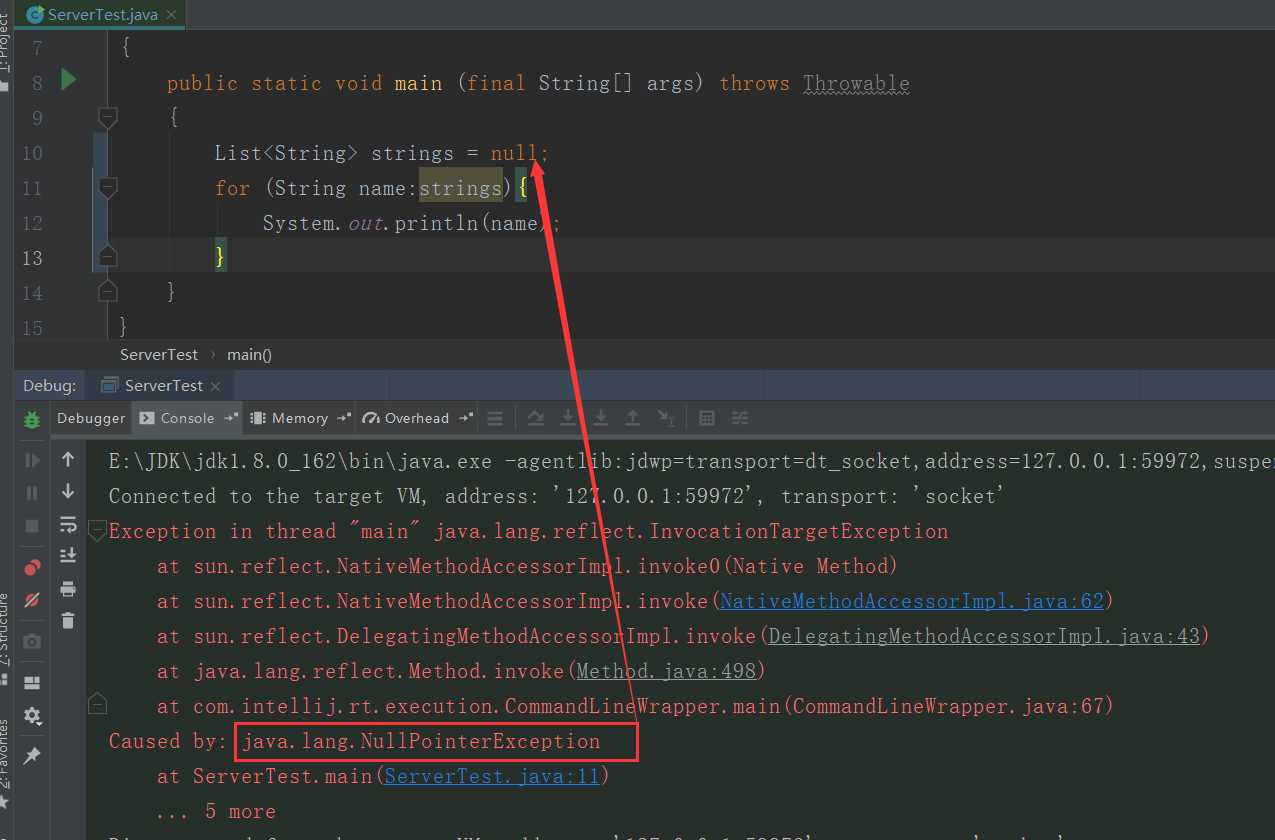Toggle soft-wrap in the console sidebar
Screen dimensions: 1275x840
tap(68, 523)
